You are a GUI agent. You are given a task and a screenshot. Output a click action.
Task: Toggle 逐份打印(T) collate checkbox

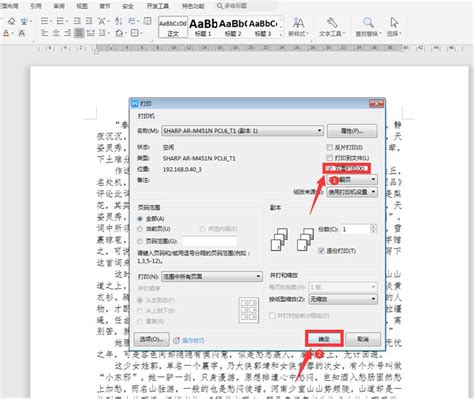pos(321,251)
